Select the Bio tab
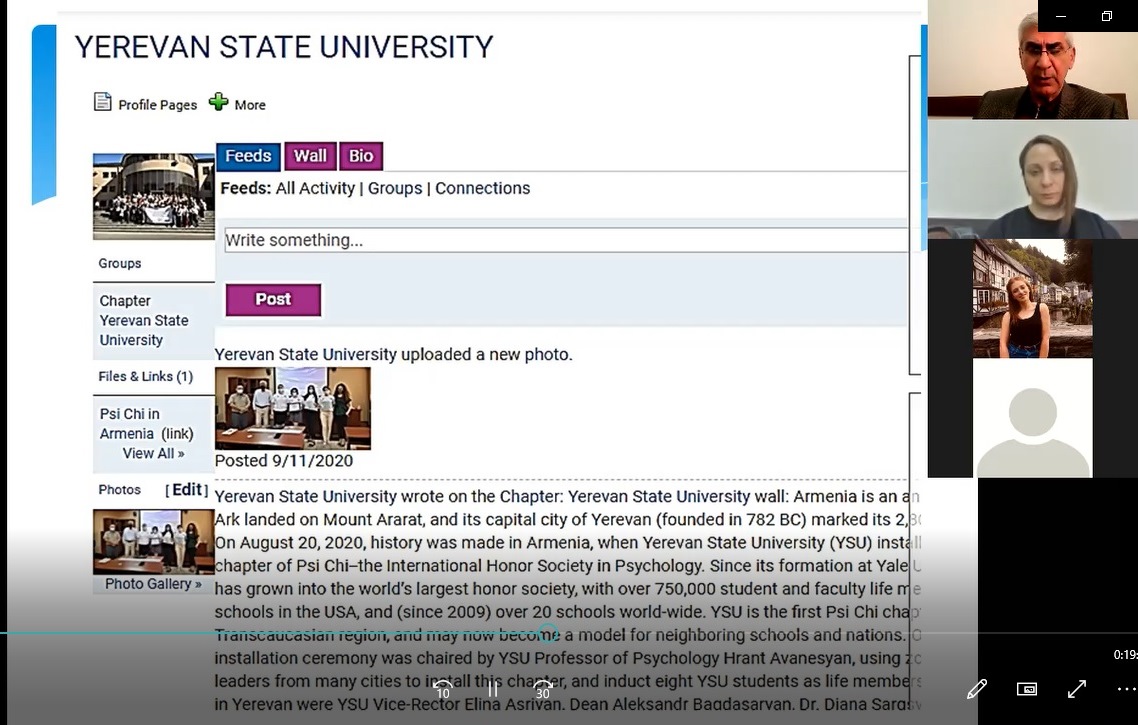 (x=361, y=156)
